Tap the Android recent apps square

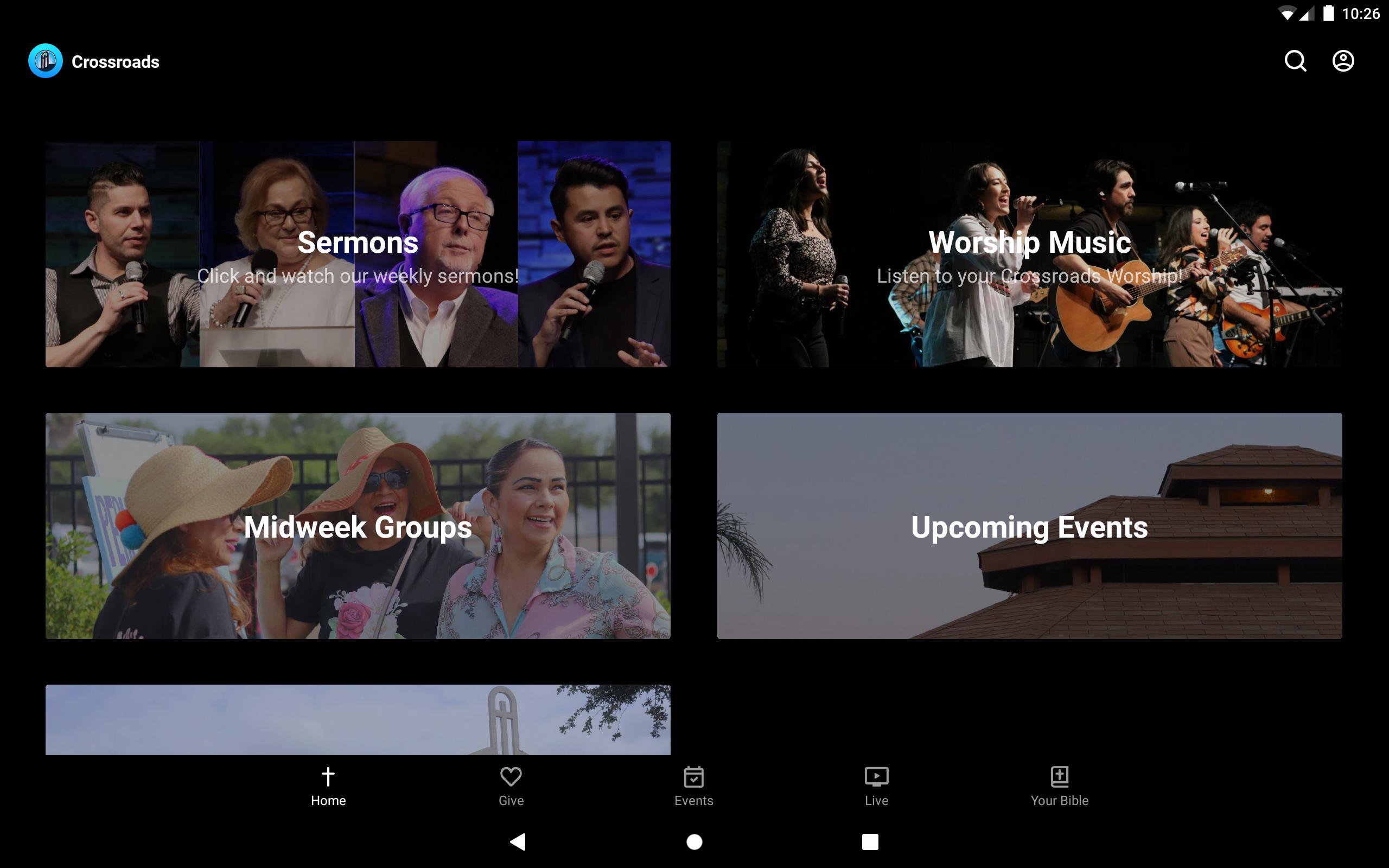tap(870, 841)
